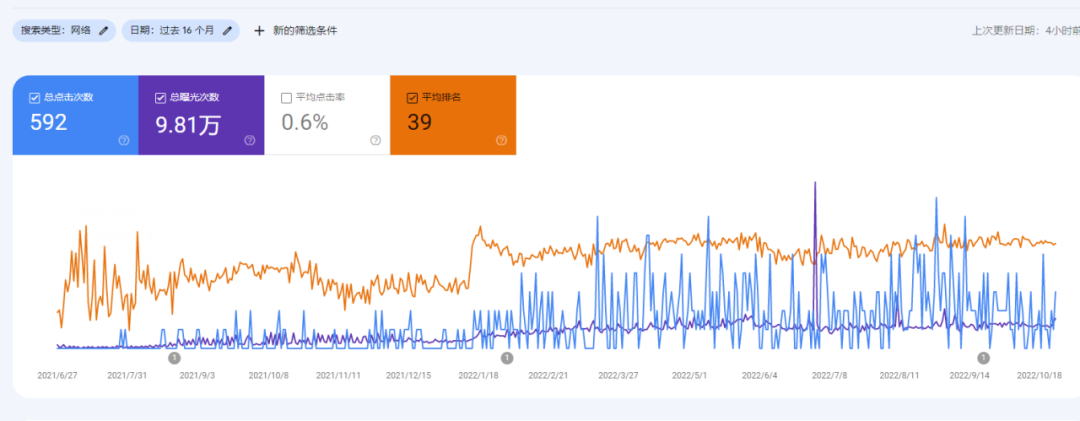Click the pencil icon on the 搜索类型 chip

tap(103, 31)
